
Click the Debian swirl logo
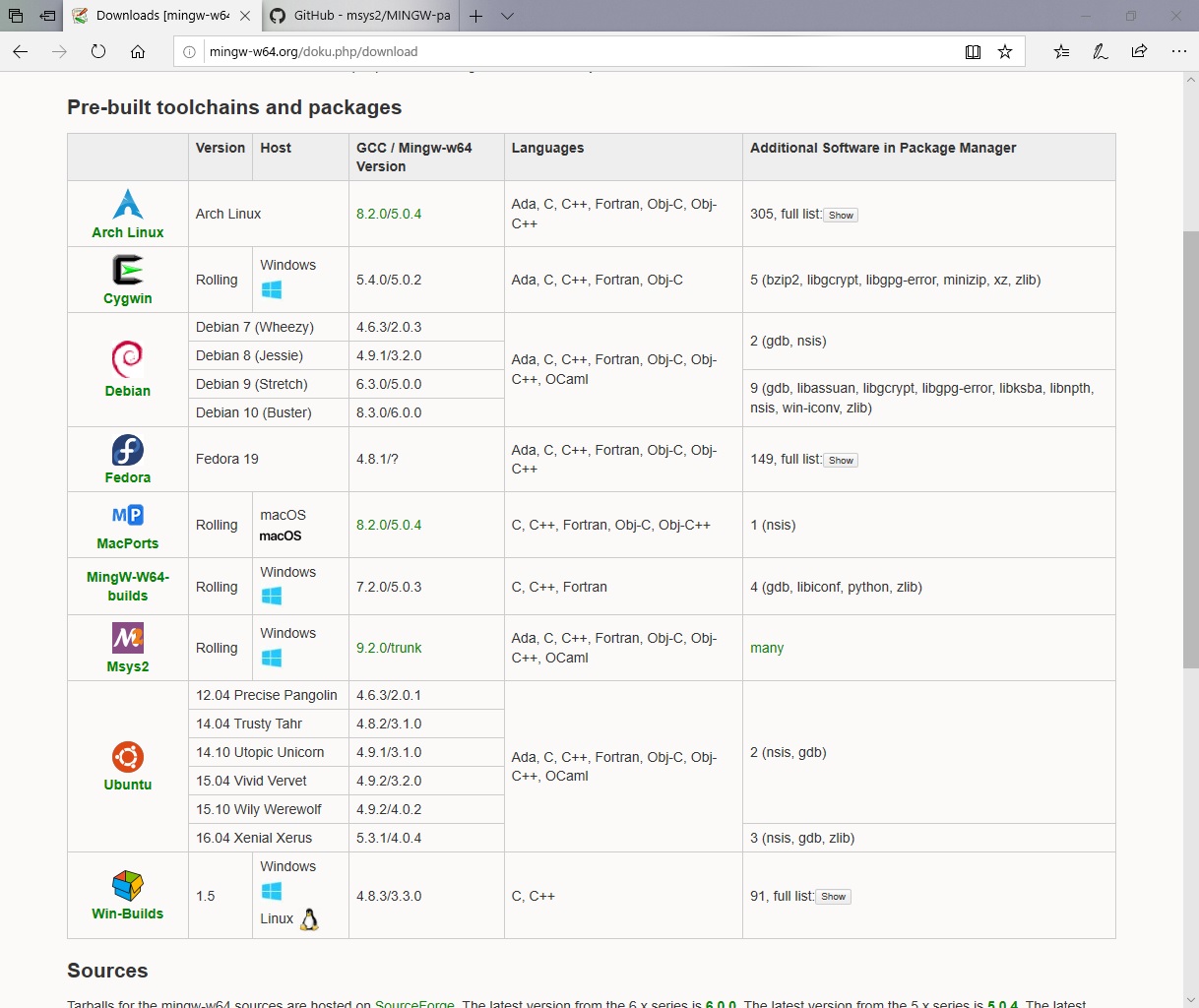pos(128,359)
